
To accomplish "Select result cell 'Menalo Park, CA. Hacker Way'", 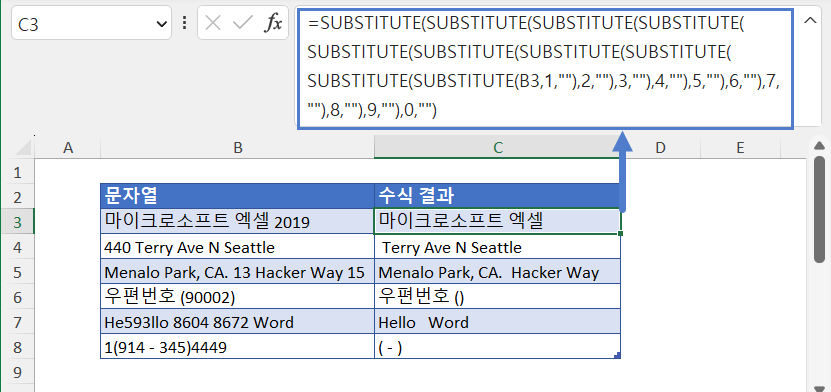I will (498, 271).
